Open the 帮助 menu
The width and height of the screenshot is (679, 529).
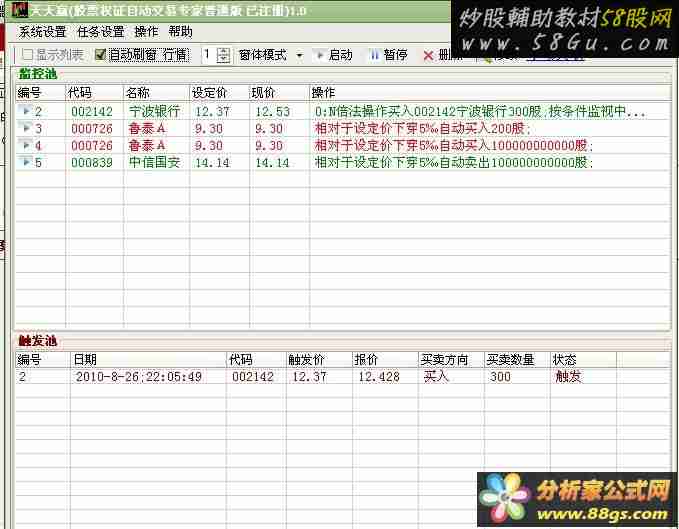coord(181,32)
